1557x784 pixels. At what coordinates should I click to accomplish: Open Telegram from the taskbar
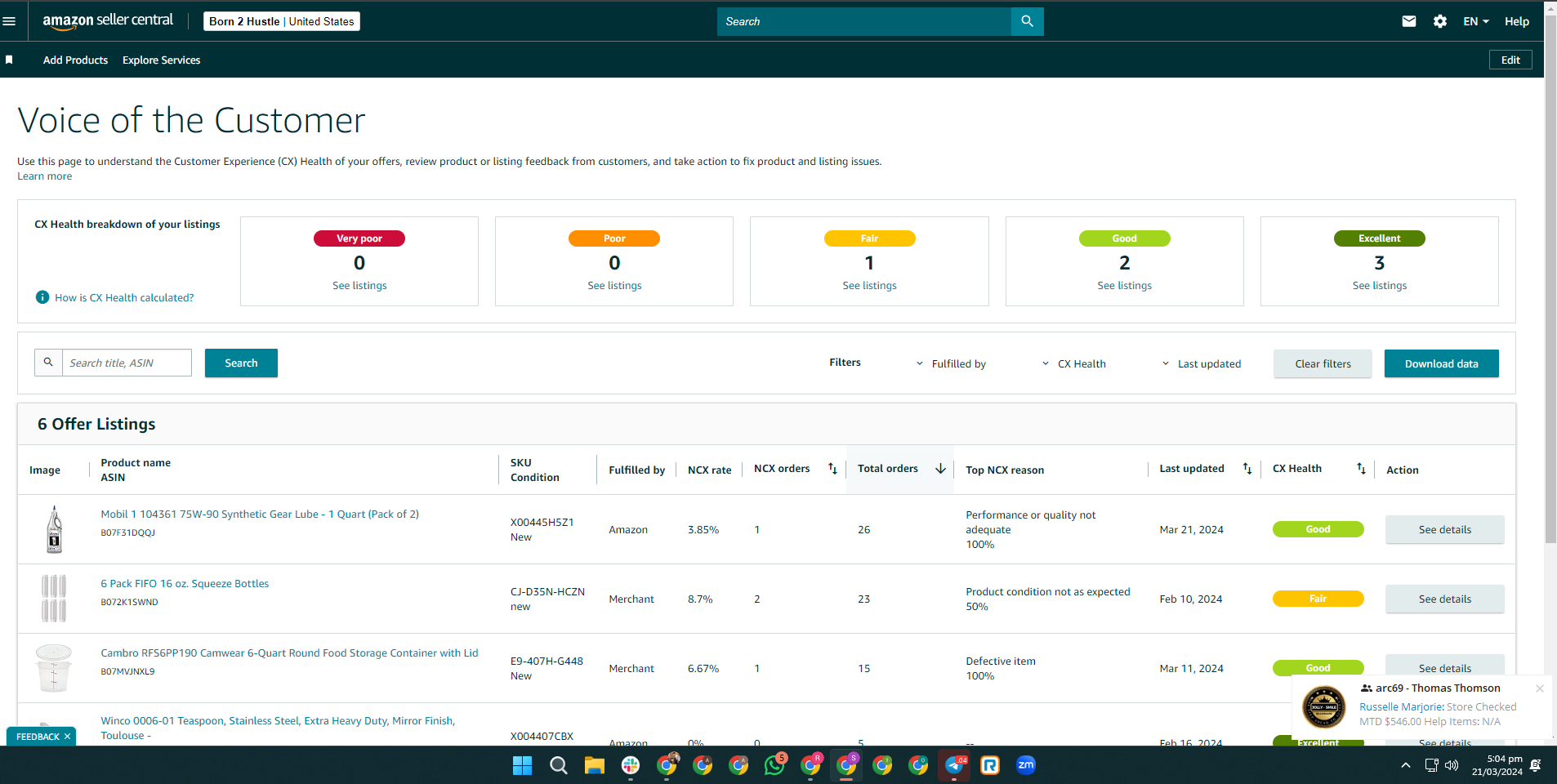(954, 765)
